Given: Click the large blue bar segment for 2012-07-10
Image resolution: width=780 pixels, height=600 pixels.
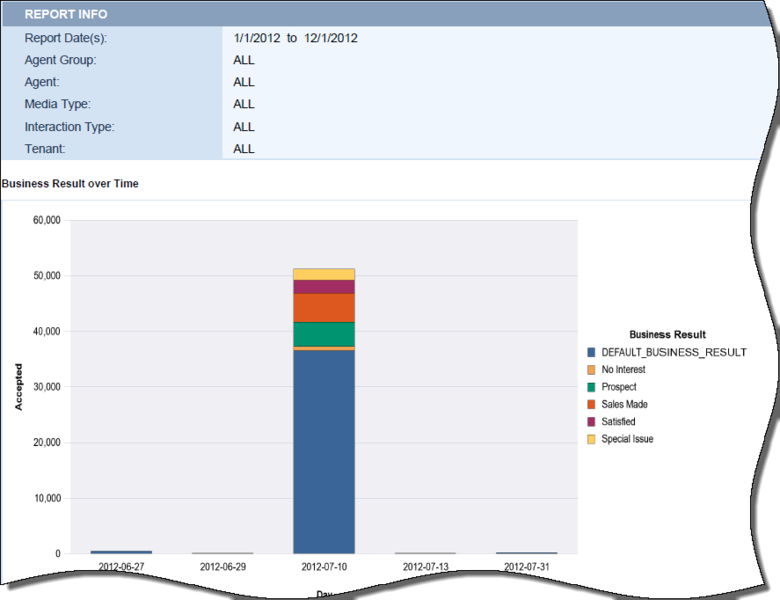Looking at the screenshot, I should pos(324,450).
